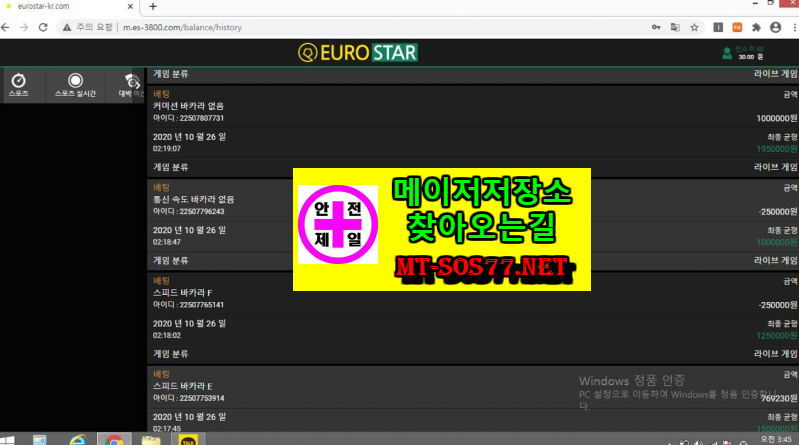
Task: Open the green user account icon
Action: [727, 53]
